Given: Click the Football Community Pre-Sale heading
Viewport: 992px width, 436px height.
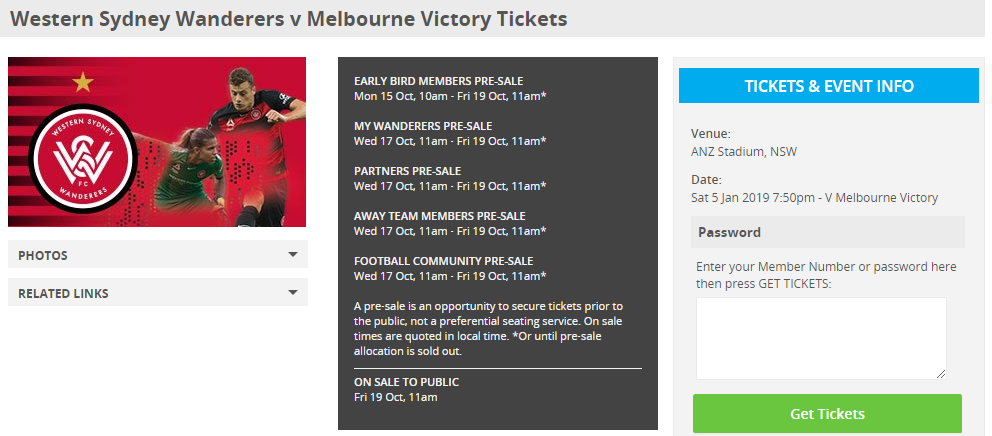Looking at the screenshot, I should pyautogui.click(x=443, y=261).
